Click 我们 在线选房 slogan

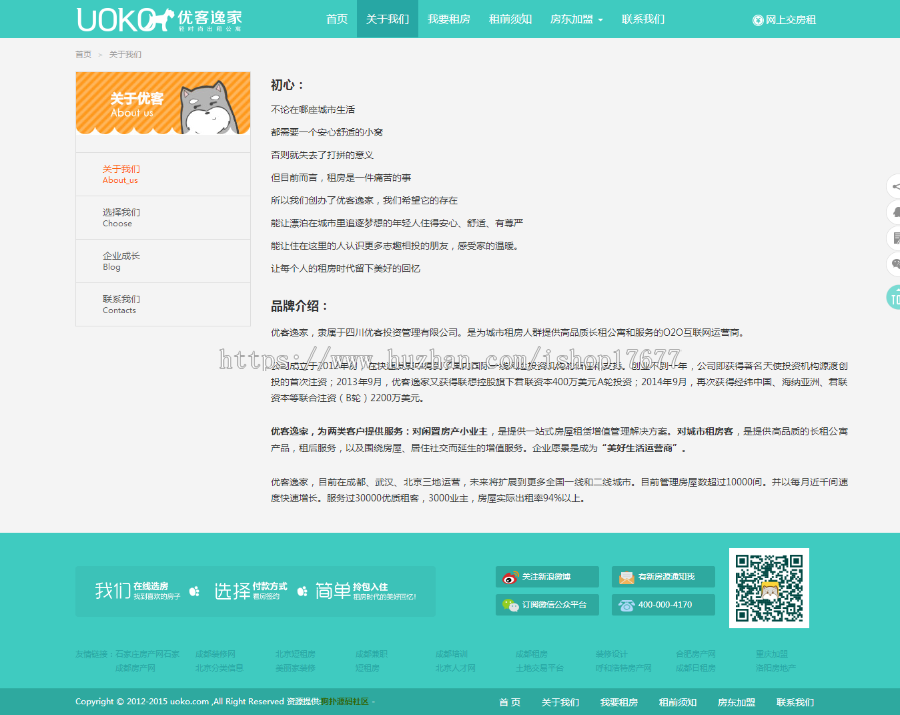(x=138, y=591)
